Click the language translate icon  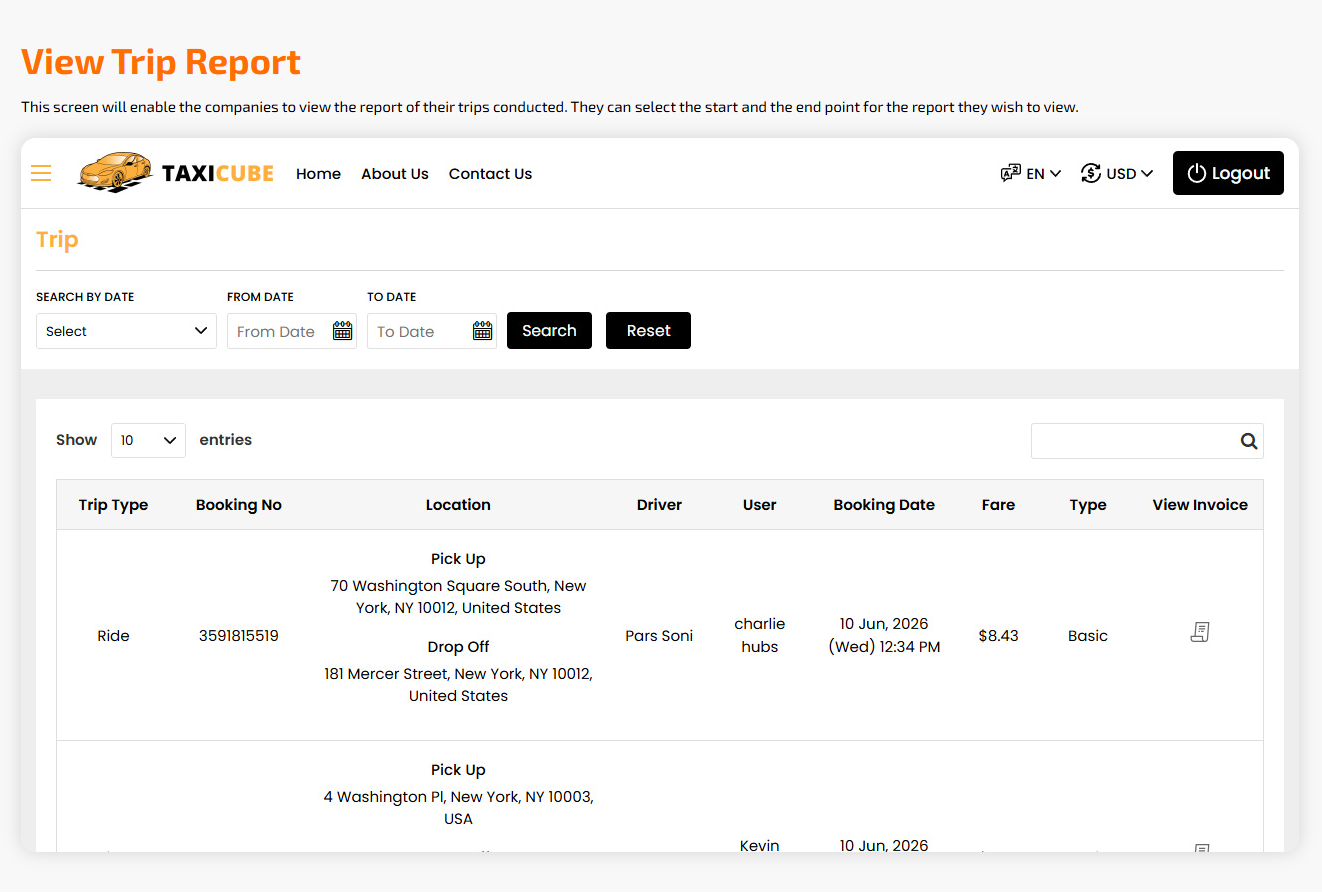(x=1010, y=173)
